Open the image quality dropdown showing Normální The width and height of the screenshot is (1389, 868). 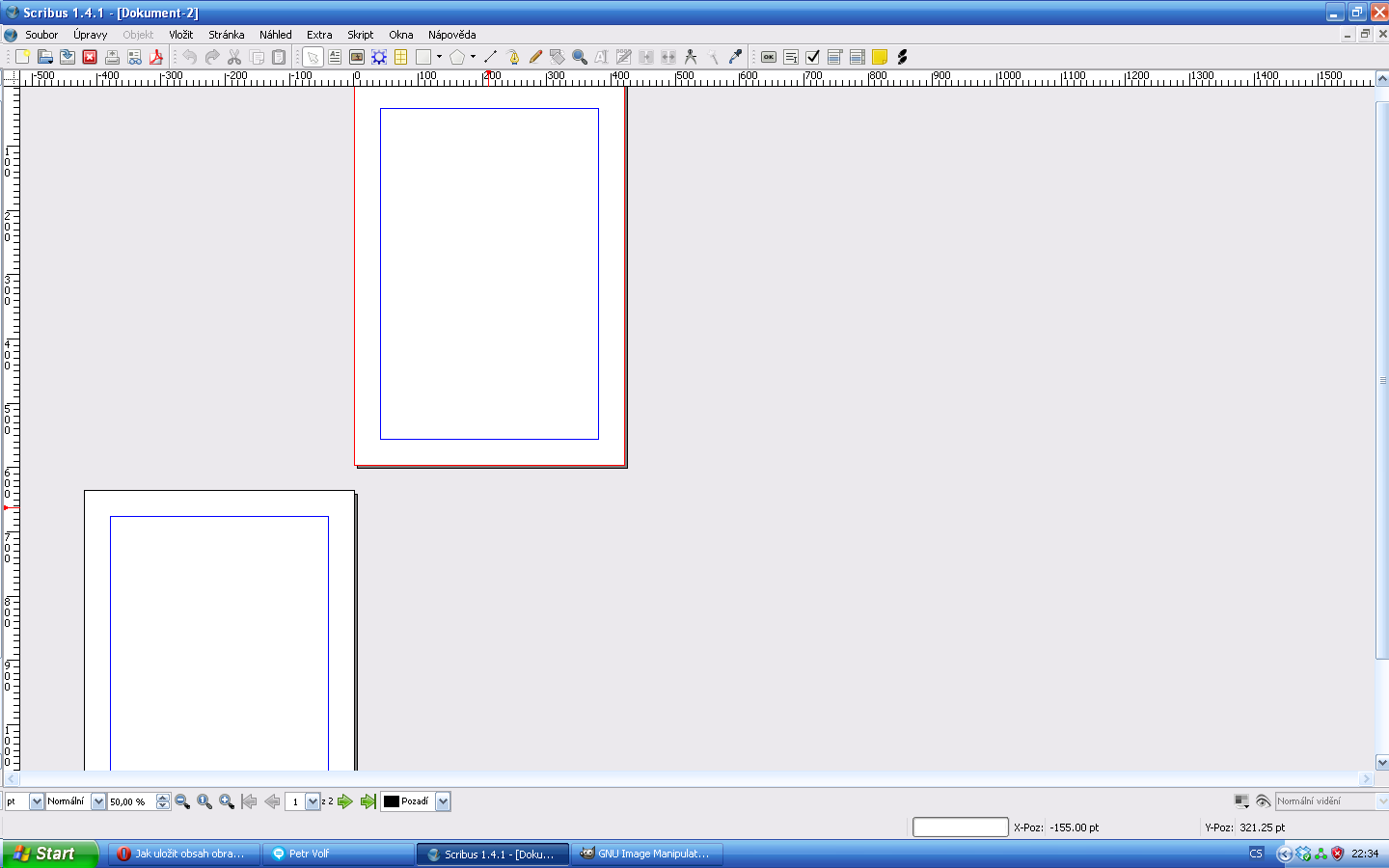coord(75,801)
